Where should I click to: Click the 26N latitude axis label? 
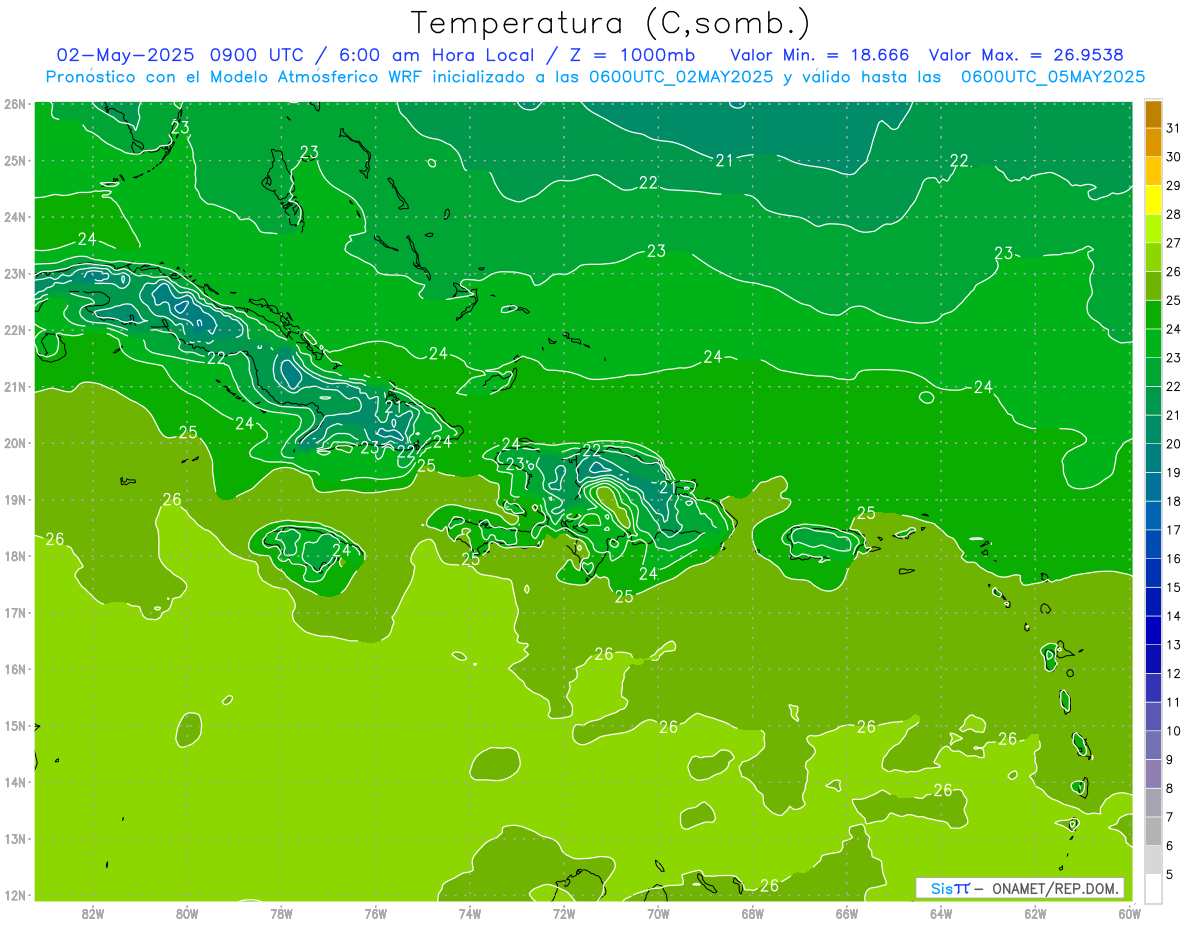pyautogui.click(x=14, y=104)
